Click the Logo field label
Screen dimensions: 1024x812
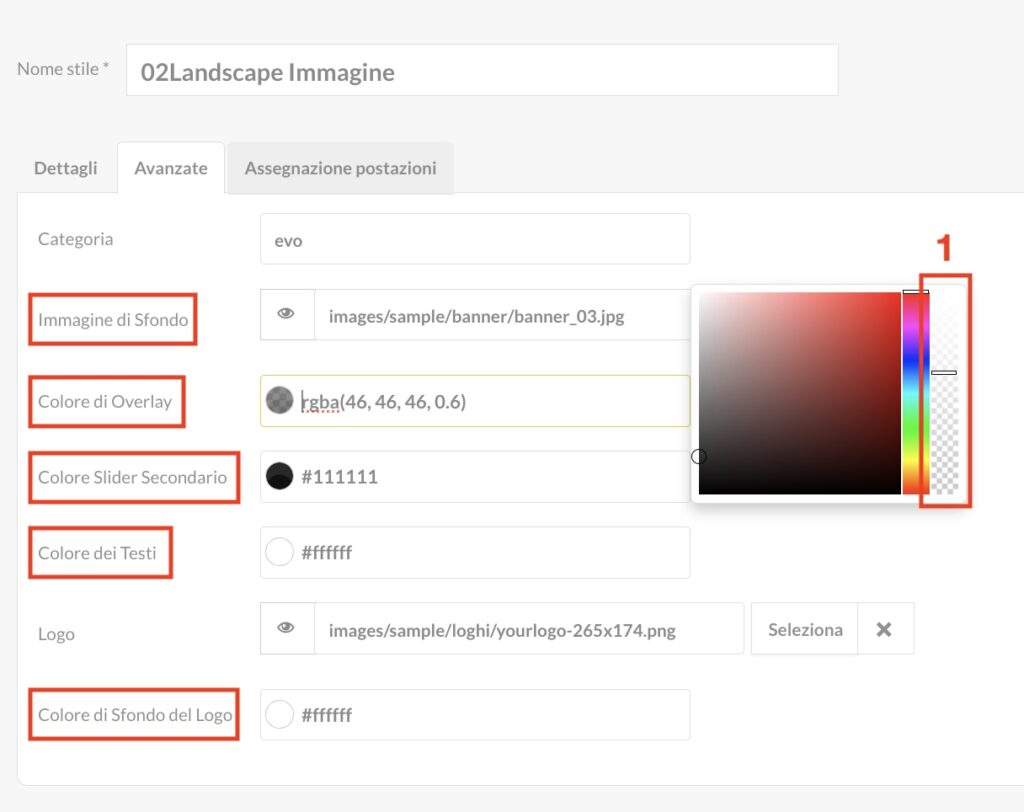click(56, 634)
